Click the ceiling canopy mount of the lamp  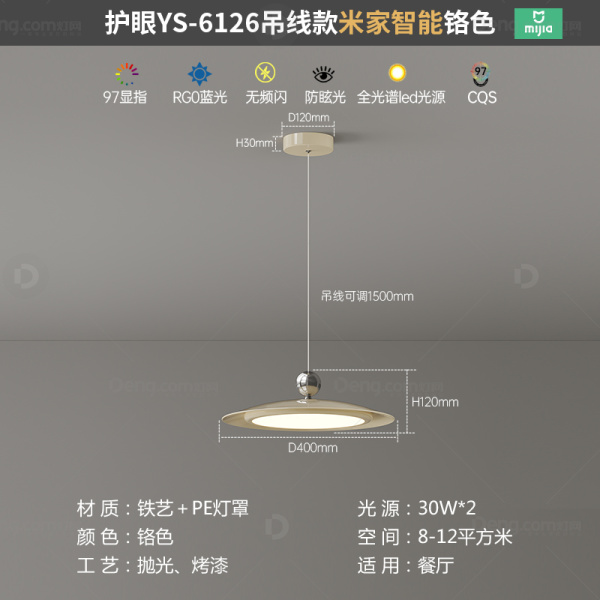click(x=308, y=143)
